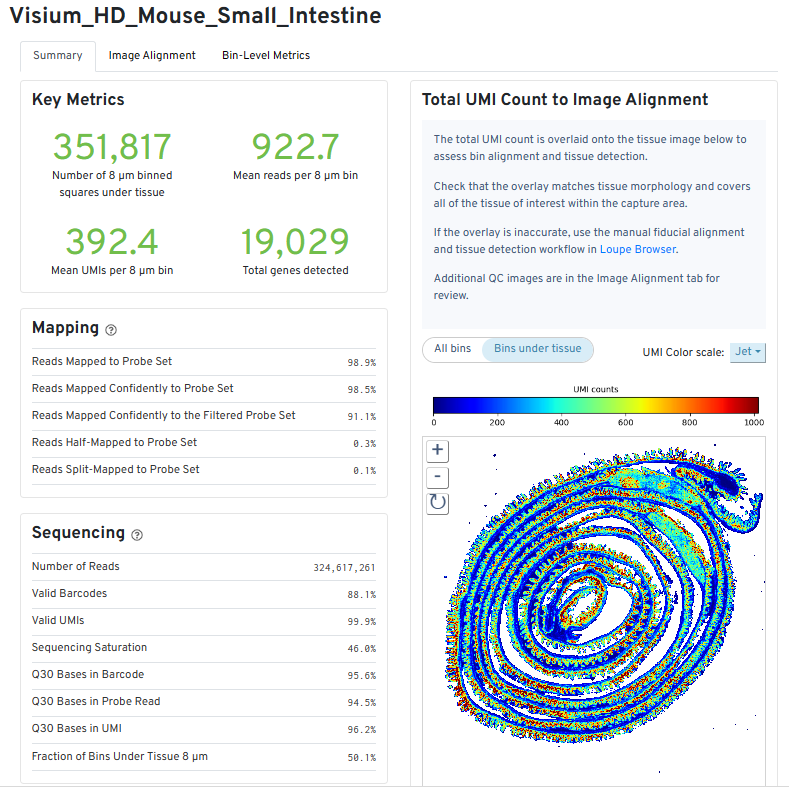This screenshot has width=789, height=787.
Task: Click the UMI counts color bar
Action: point(595,405)
